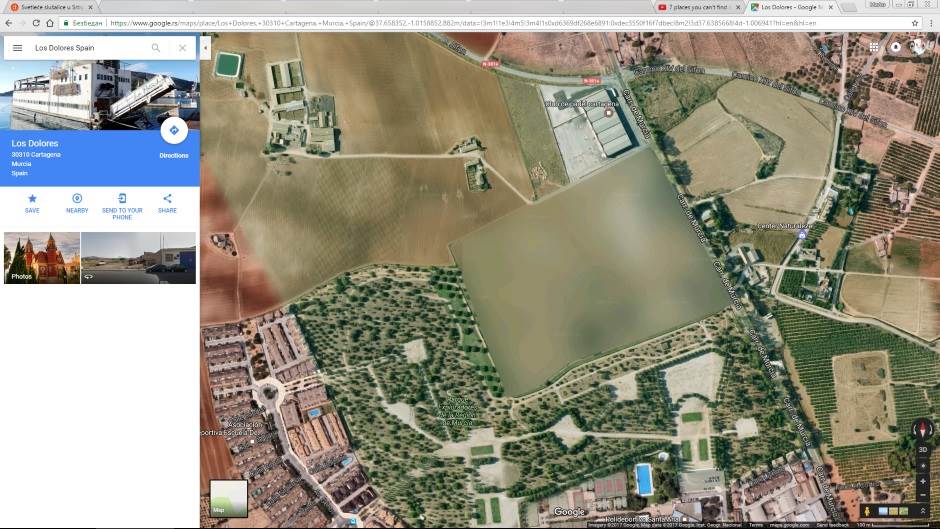
Task: Click the Nearby icon
Action: 77,199
